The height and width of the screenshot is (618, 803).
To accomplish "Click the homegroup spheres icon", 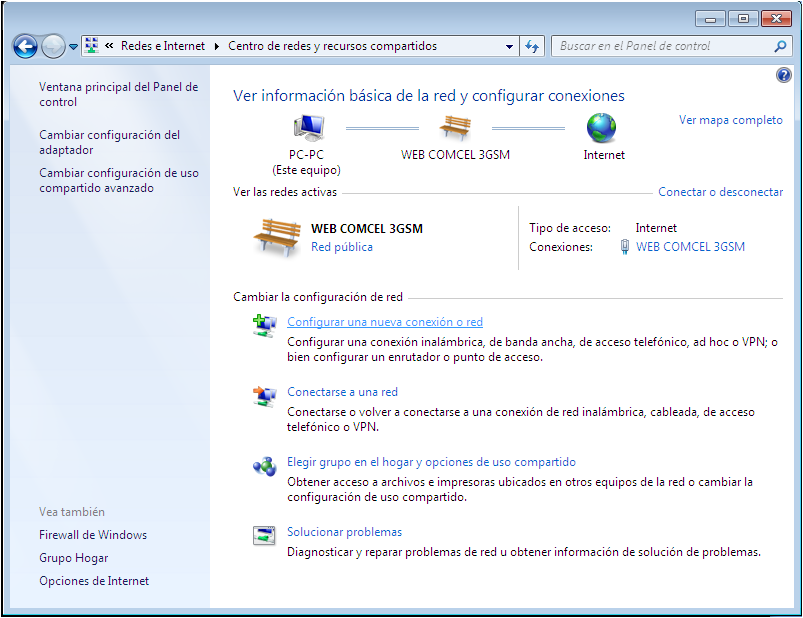I will point(265,466).
